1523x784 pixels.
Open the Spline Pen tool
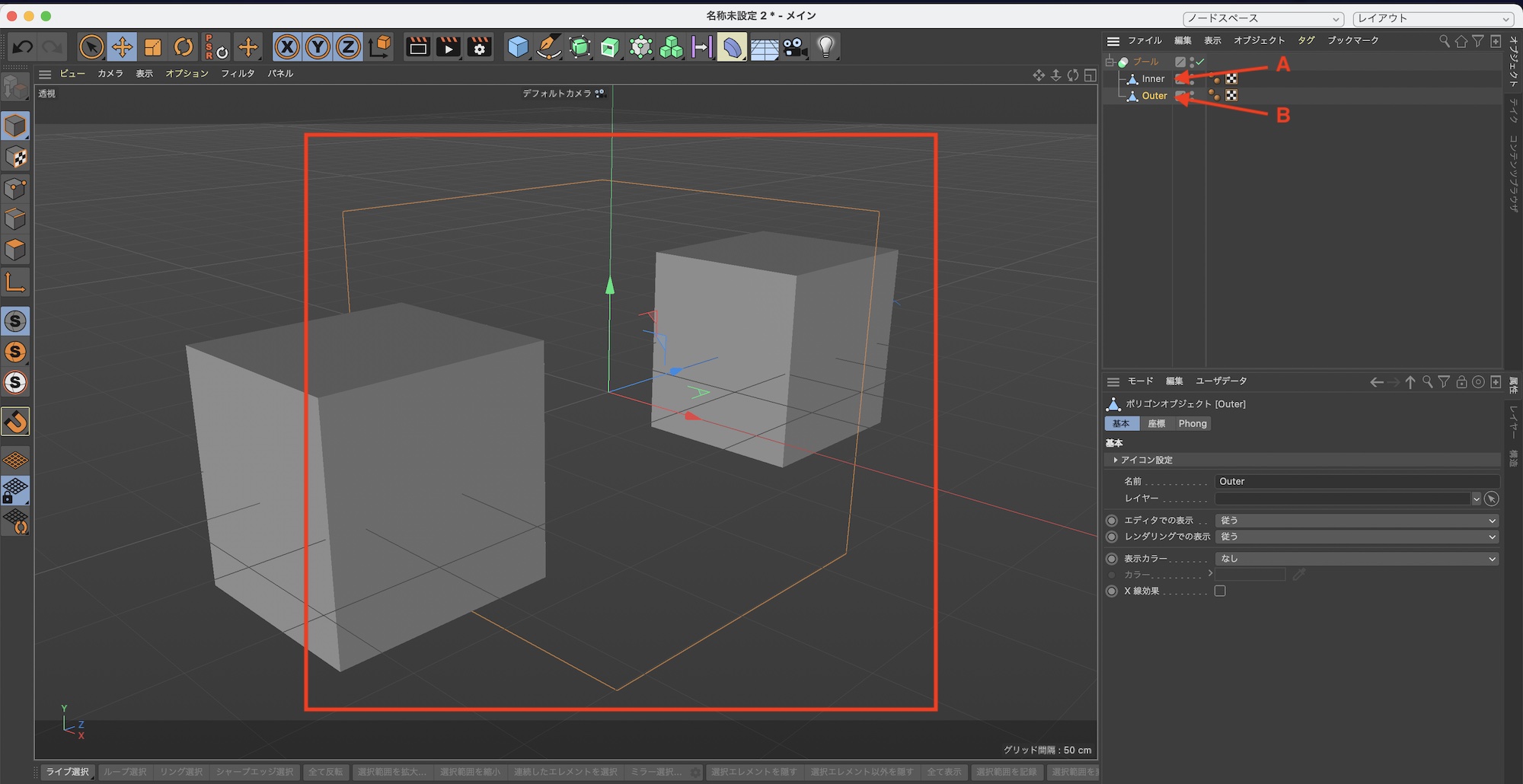click(x=548, y=47)
